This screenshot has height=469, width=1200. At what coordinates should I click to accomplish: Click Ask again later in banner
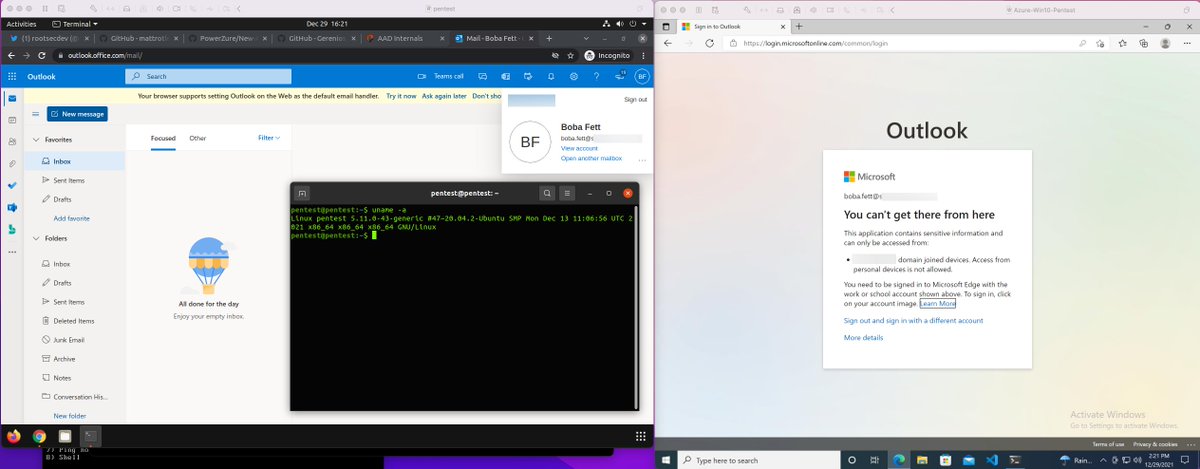444,96
